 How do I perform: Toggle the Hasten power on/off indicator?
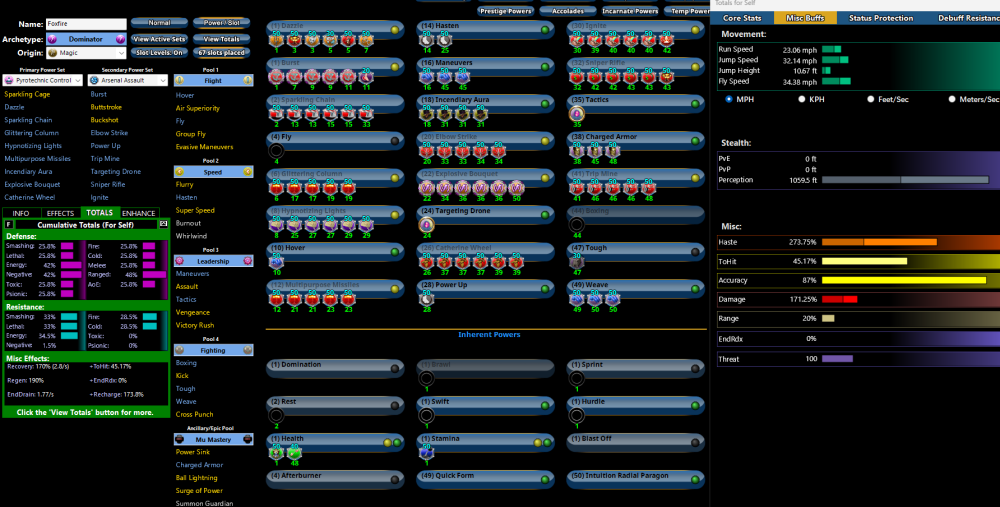[544, 29]
